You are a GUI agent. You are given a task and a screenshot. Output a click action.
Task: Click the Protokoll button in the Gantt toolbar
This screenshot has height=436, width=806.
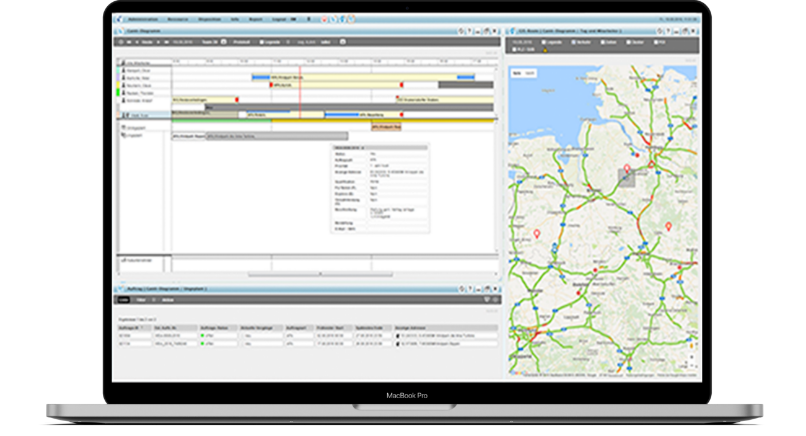(240, 42)
